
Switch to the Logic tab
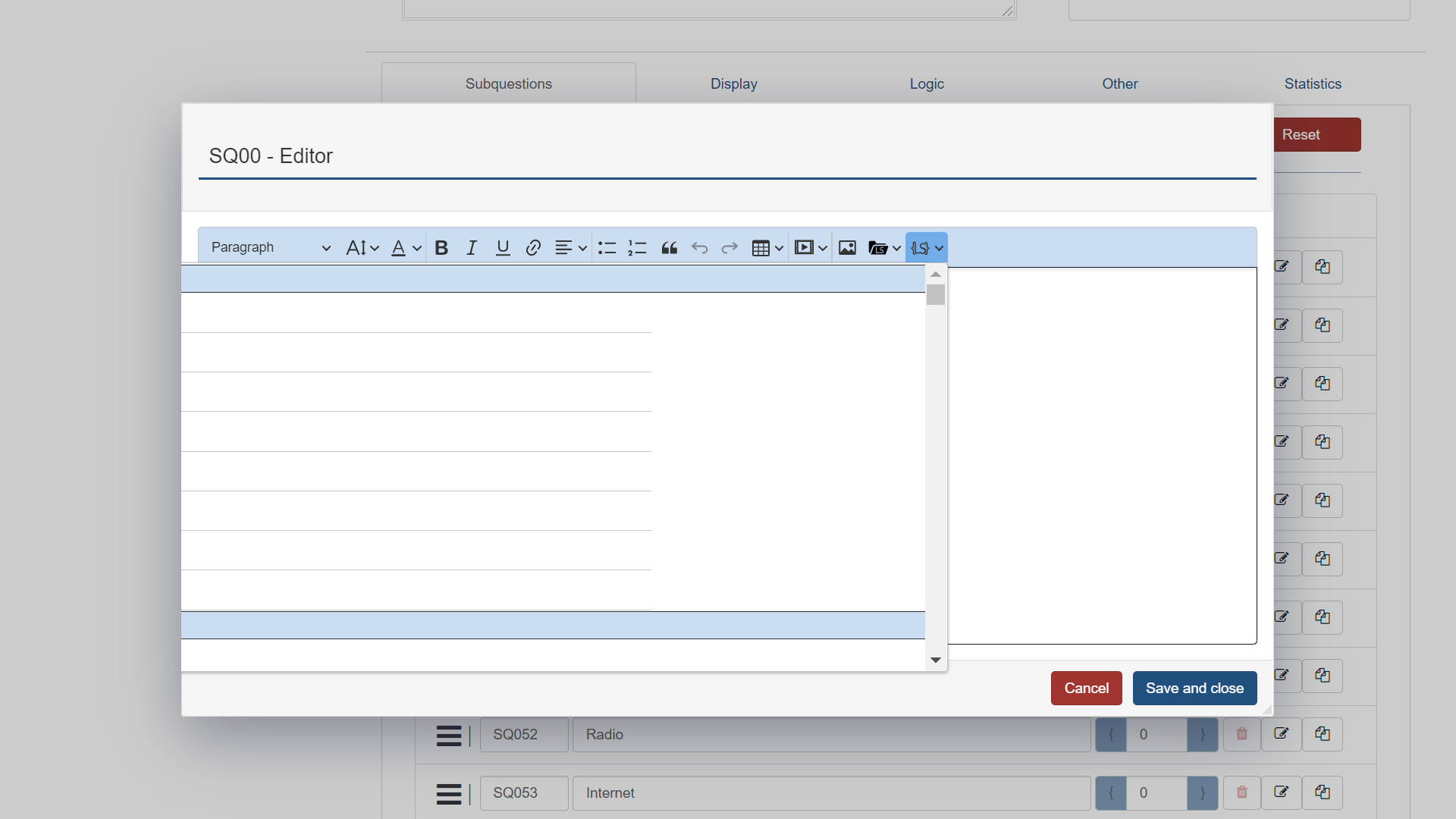(927, 84)
